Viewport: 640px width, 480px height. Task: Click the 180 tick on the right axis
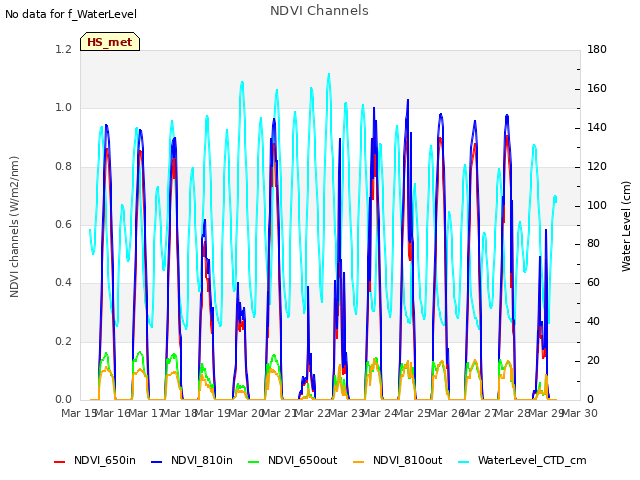[x=597, y=49]
